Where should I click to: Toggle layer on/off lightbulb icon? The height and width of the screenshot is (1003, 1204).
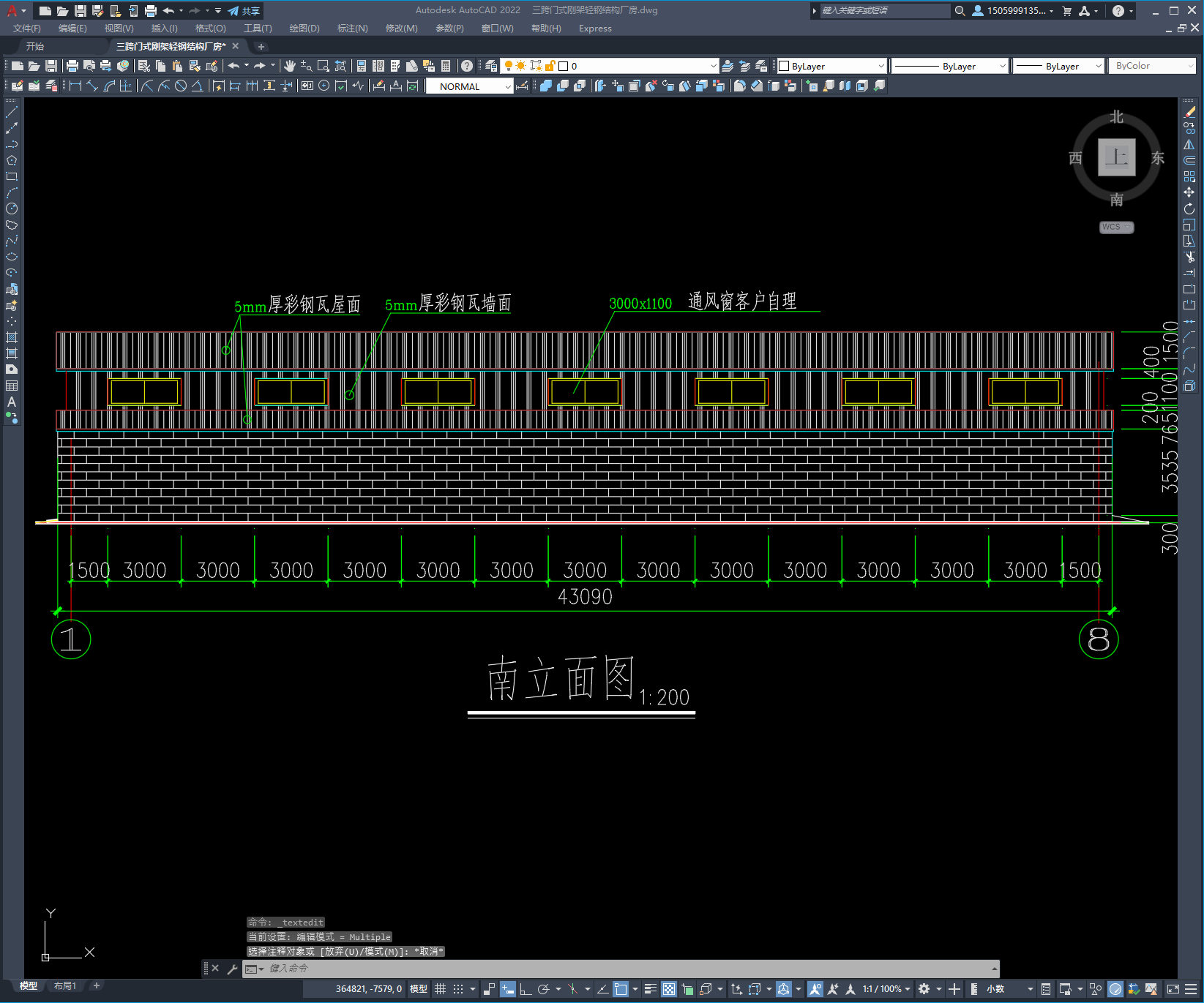508,66
